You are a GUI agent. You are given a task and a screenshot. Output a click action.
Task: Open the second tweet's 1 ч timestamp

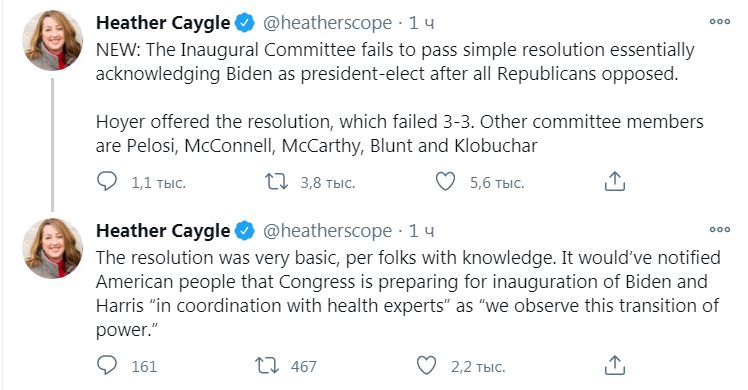(x=422, y=231)
